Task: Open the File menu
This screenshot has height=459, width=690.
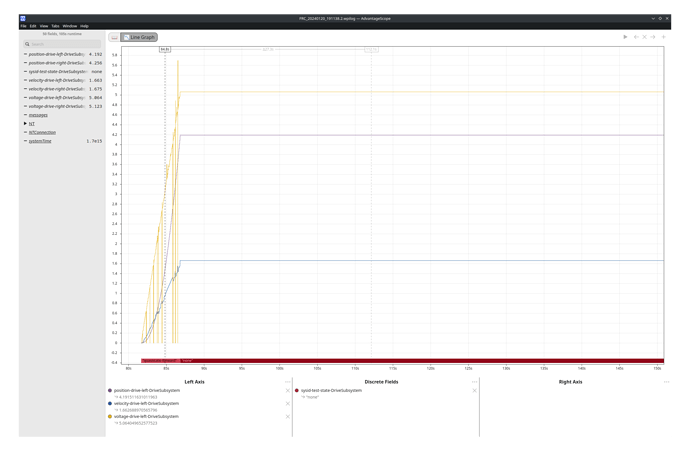Action: coord(23,26)
